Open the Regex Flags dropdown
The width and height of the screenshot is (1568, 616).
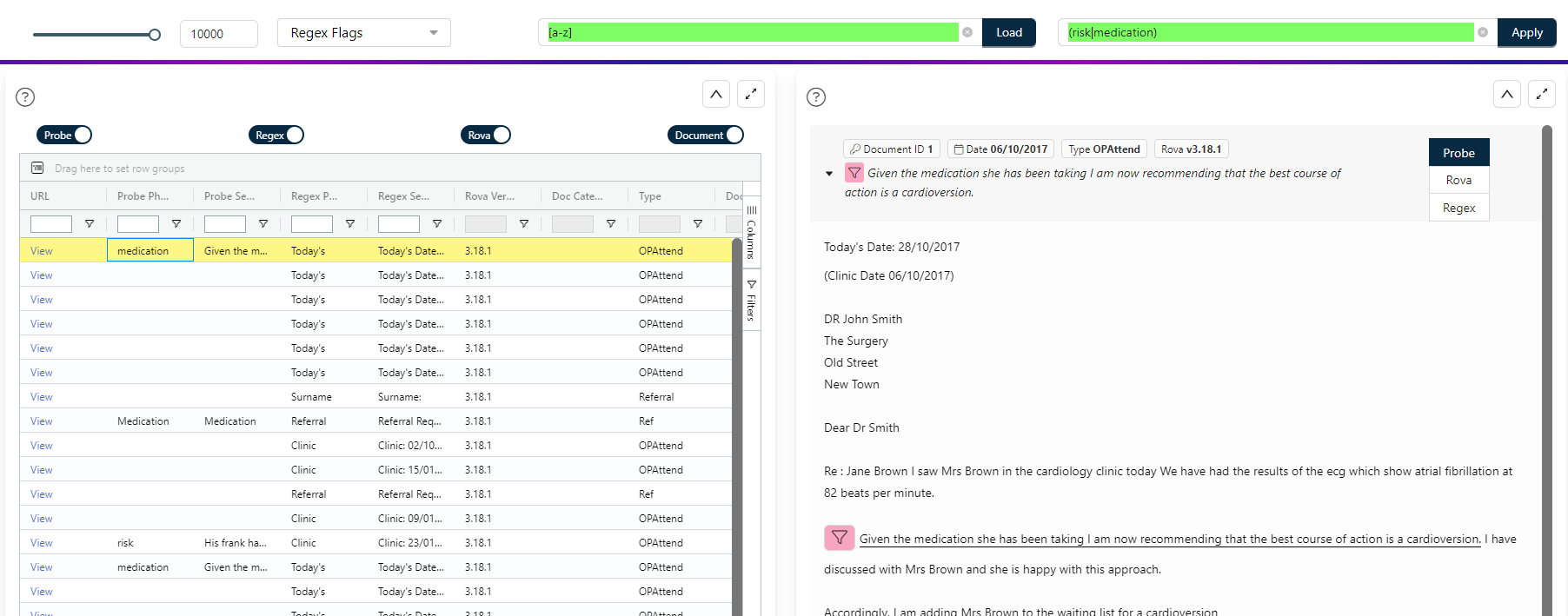(x=364, y=33)
